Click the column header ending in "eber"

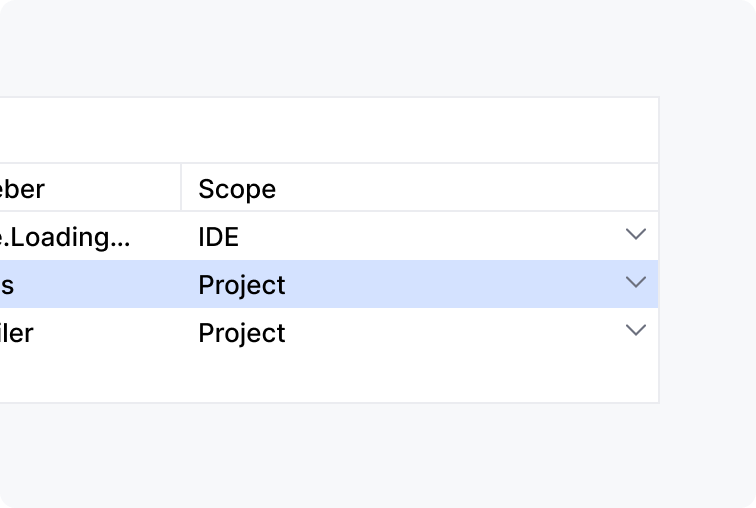(24, 188)
